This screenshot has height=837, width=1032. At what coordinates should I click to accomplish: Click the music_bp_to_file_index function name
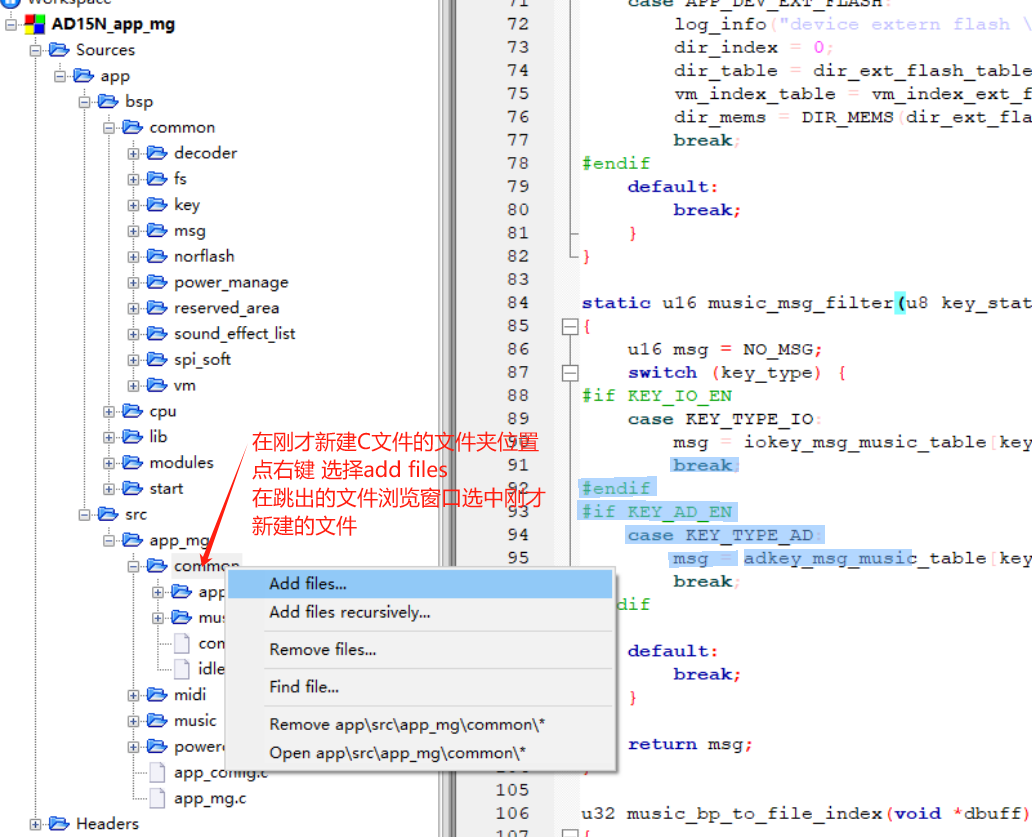(754, 813)
